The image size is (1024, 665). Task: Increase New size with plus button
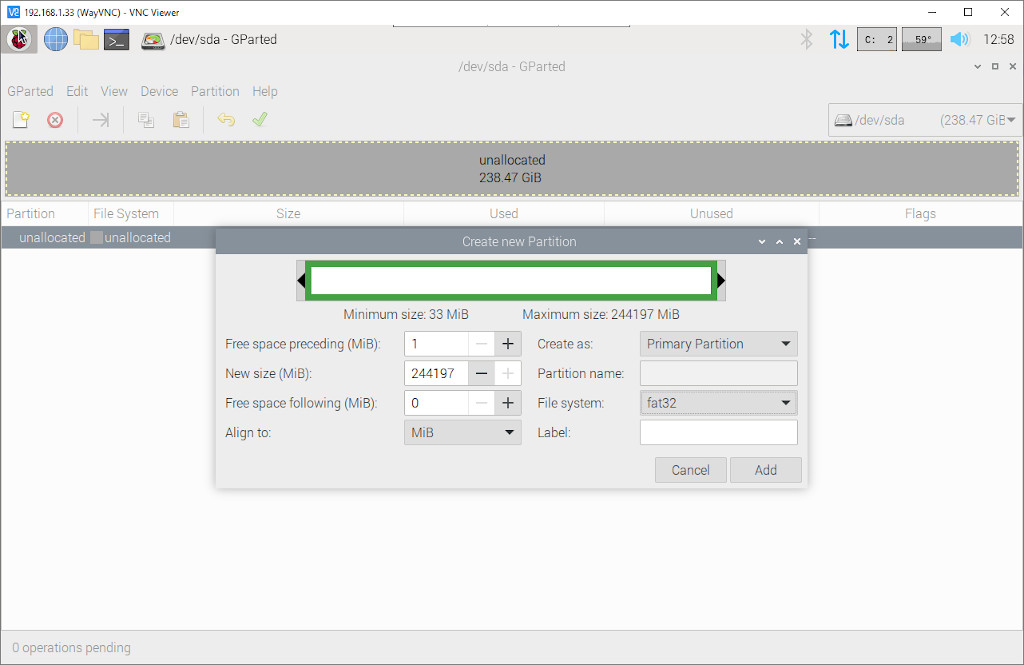[508, 374]
